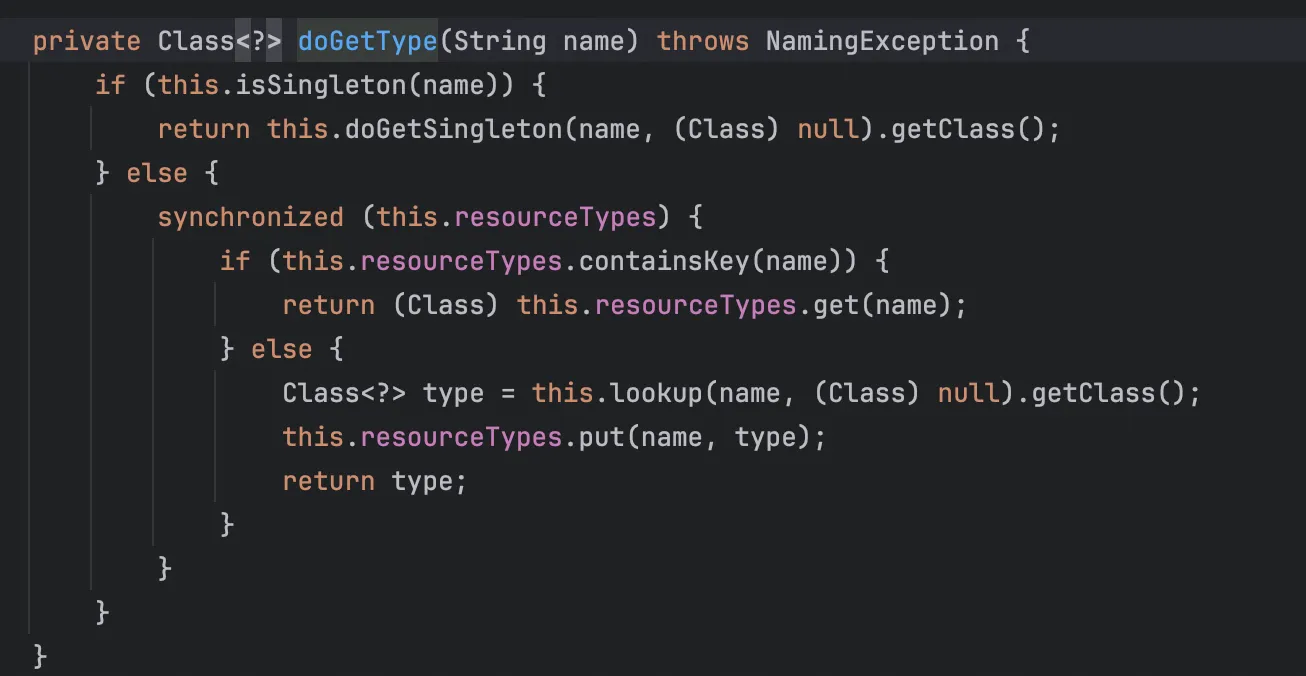The width and height of the screenshot is (1306, 676).
Task: Click the containsKey method call
Action: 661,261
